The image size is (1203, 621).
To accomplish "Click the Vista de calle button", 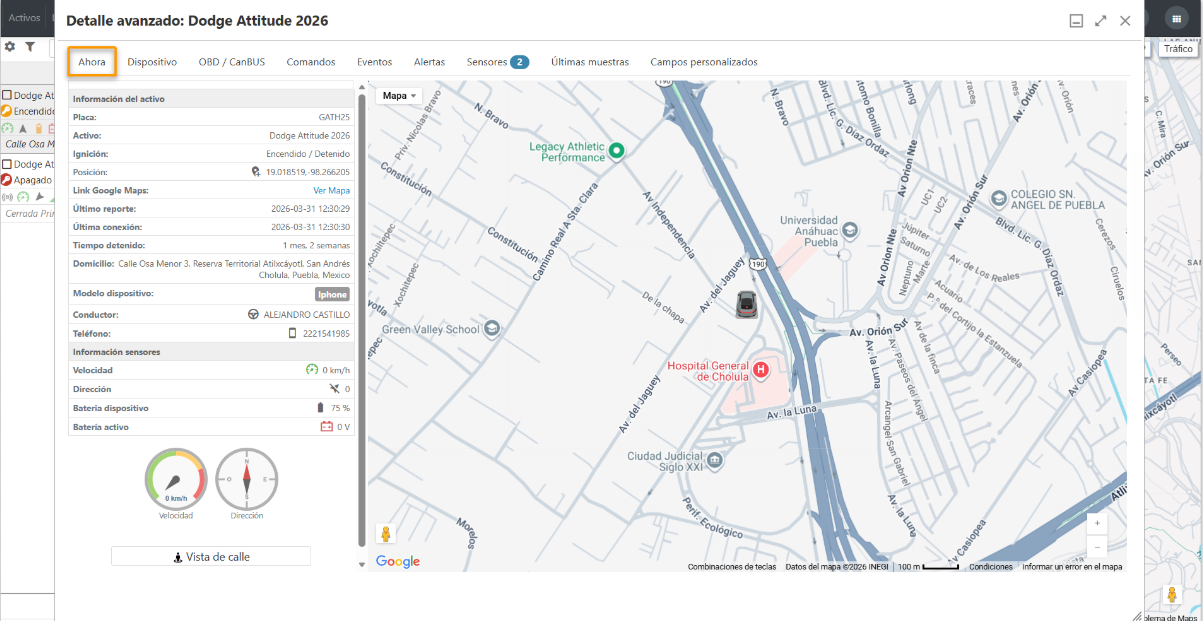I will [211, 557].
